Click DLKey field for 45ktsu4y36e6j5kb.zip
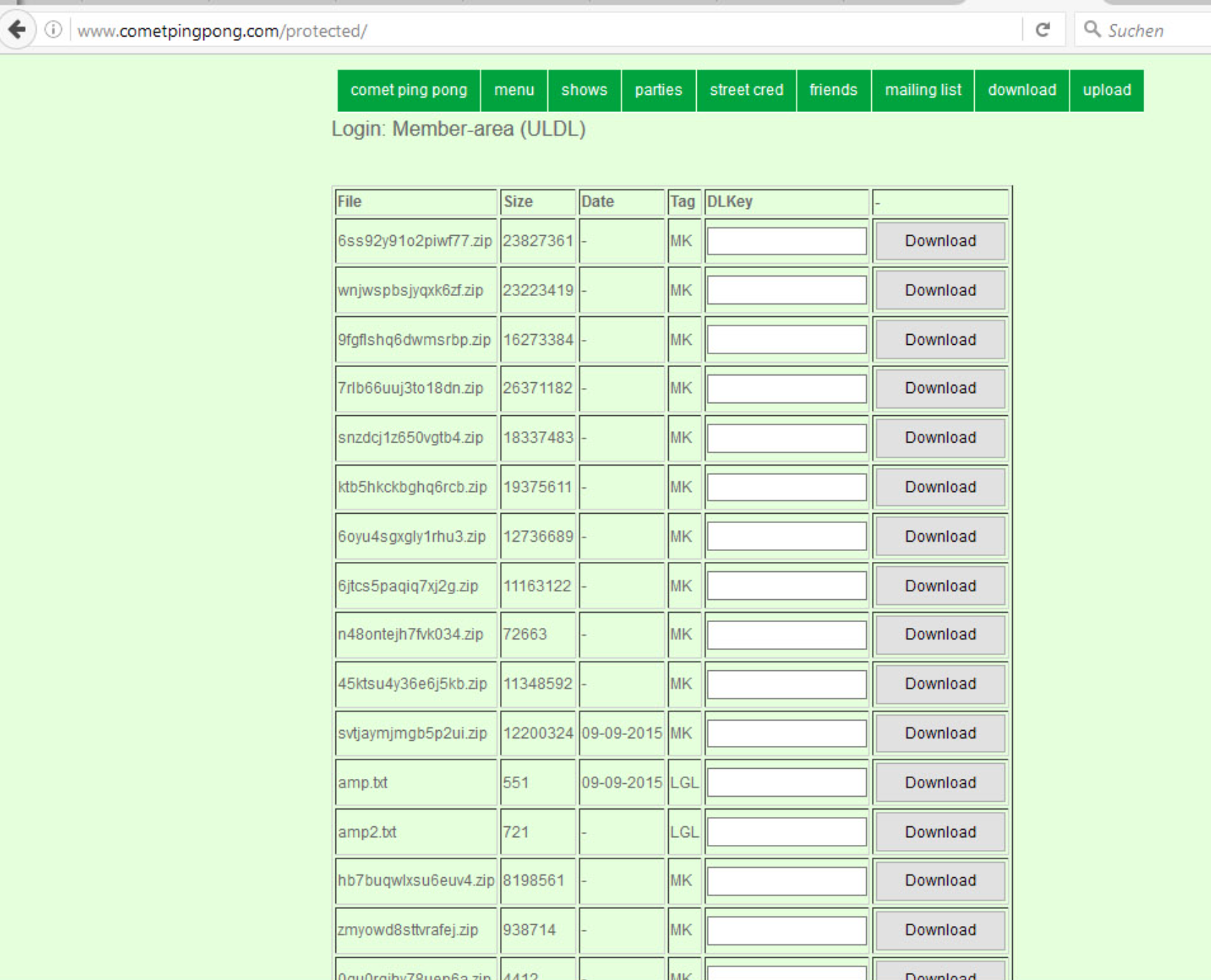The image size is (1211, 980). pyautogui.click(x=787, y=684)
